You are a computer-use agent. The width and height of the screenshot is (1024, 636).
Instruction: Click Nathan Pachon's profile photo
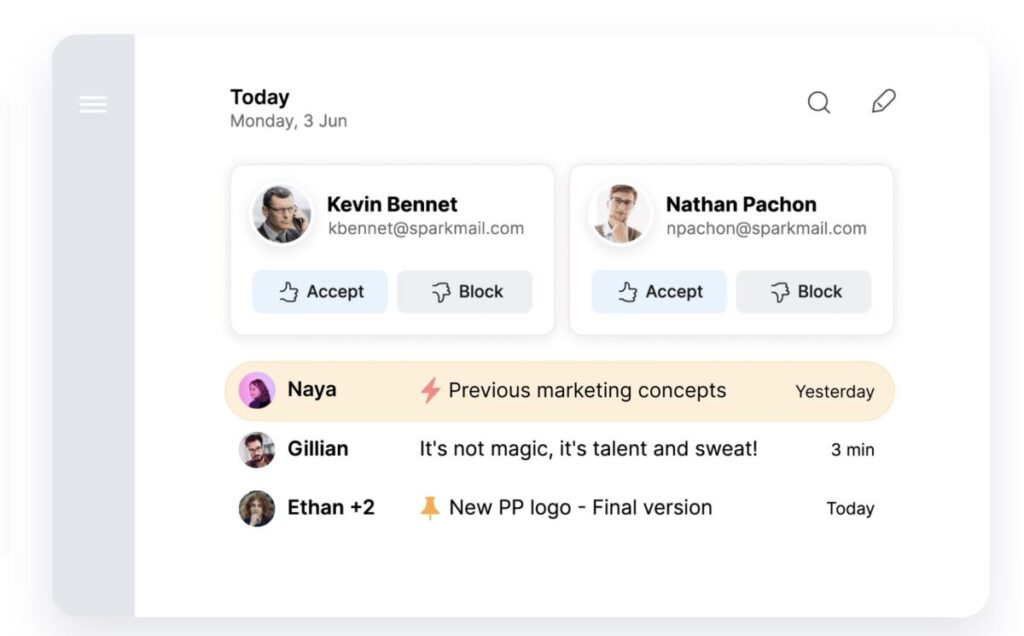click(x=620, y=214)
